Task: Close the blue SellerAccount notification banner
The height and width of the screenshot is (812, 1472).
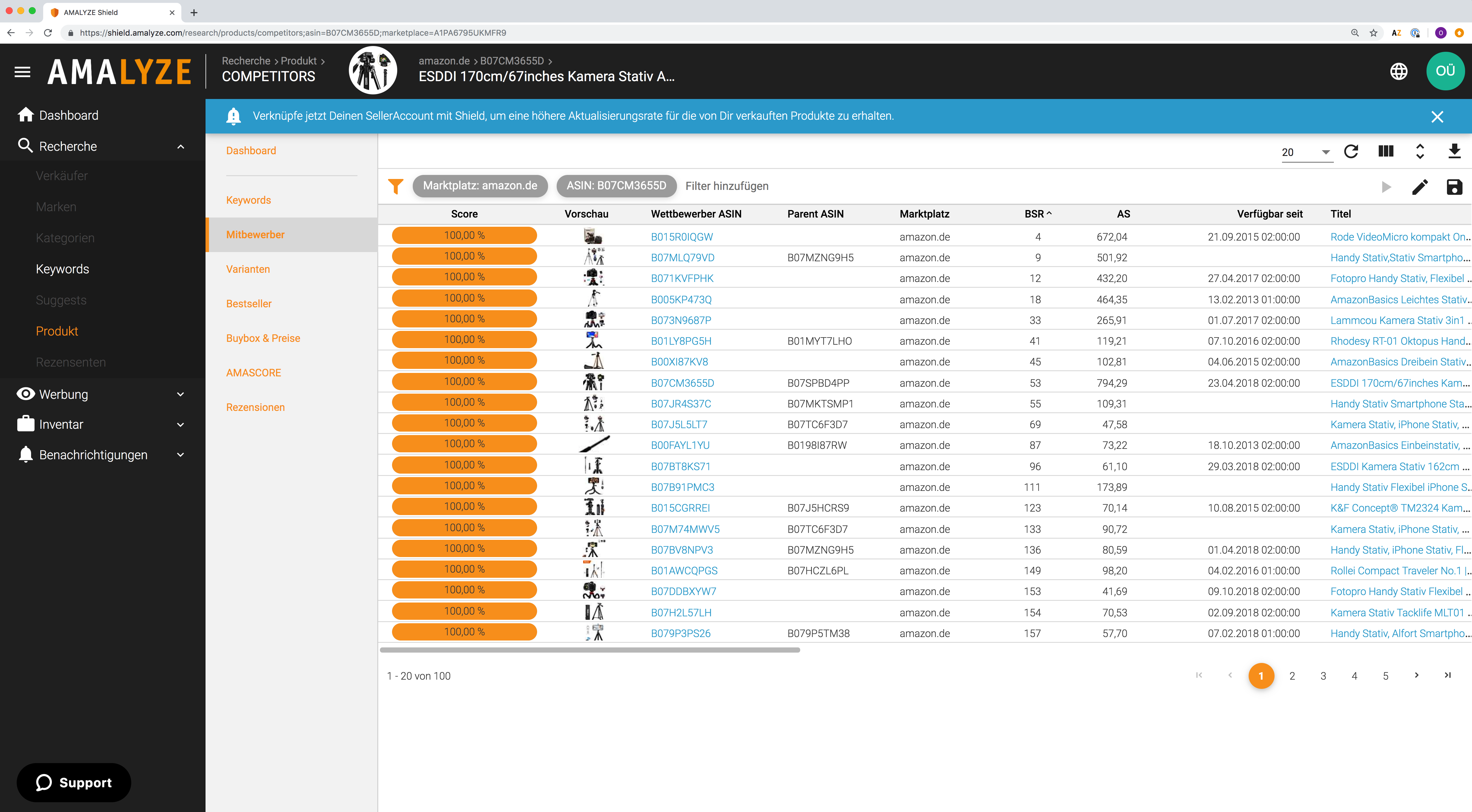Action: pyautogui.click(x=1437, y=117)
